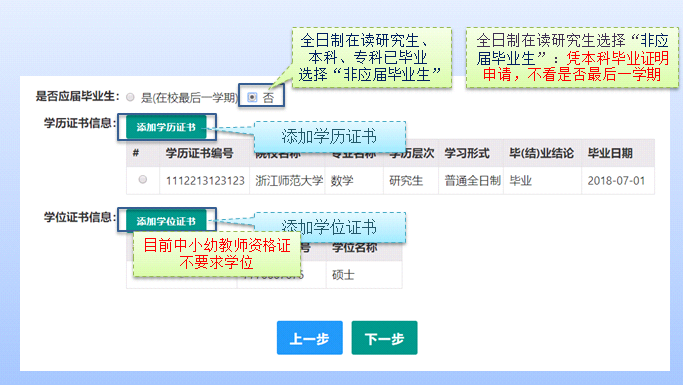The width and height of the screenshot is (683, 385).
Task: Click the 学历证书信息 label
Action: 81,123
